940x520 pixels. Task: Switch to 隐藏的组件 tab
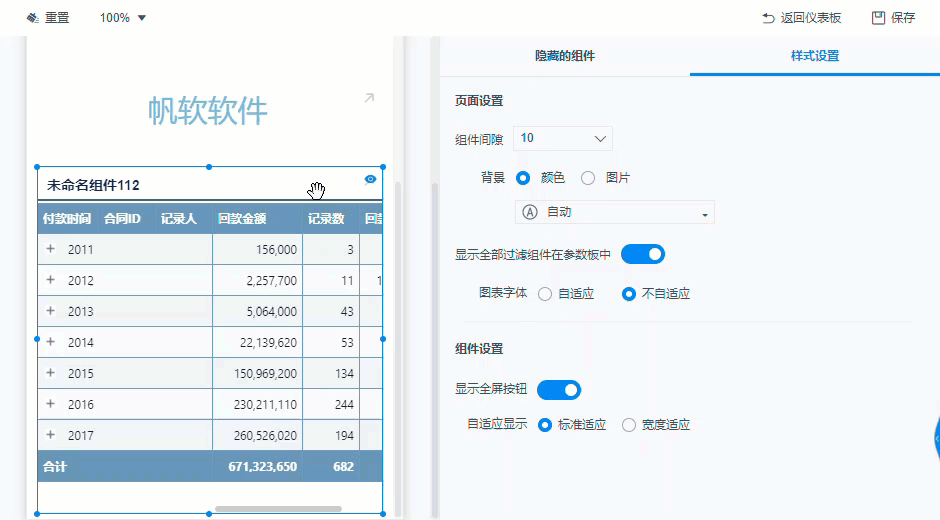(x=565, y=56)
